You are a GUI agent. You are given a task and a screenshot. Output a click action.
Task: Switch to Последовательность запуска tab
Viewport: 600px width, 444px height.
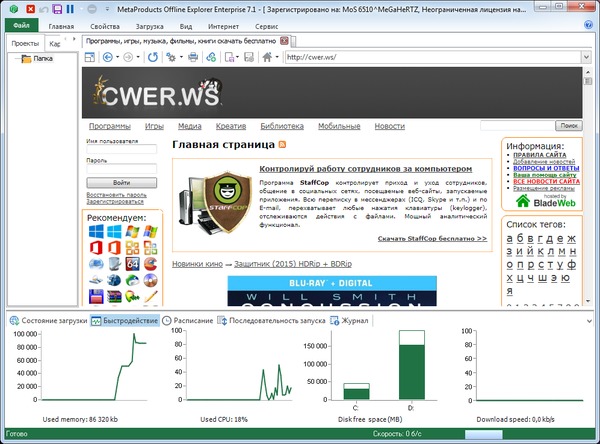pos(272,320)
